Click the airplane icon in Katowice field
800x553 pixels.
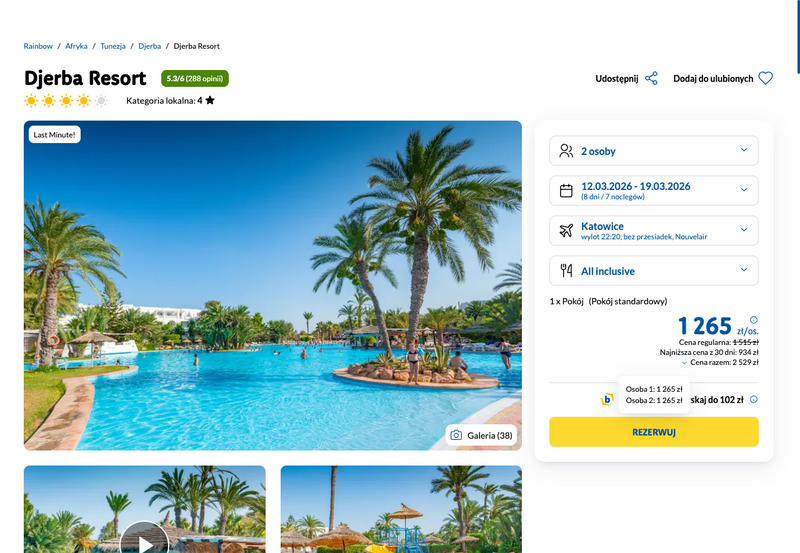[566, 231]
